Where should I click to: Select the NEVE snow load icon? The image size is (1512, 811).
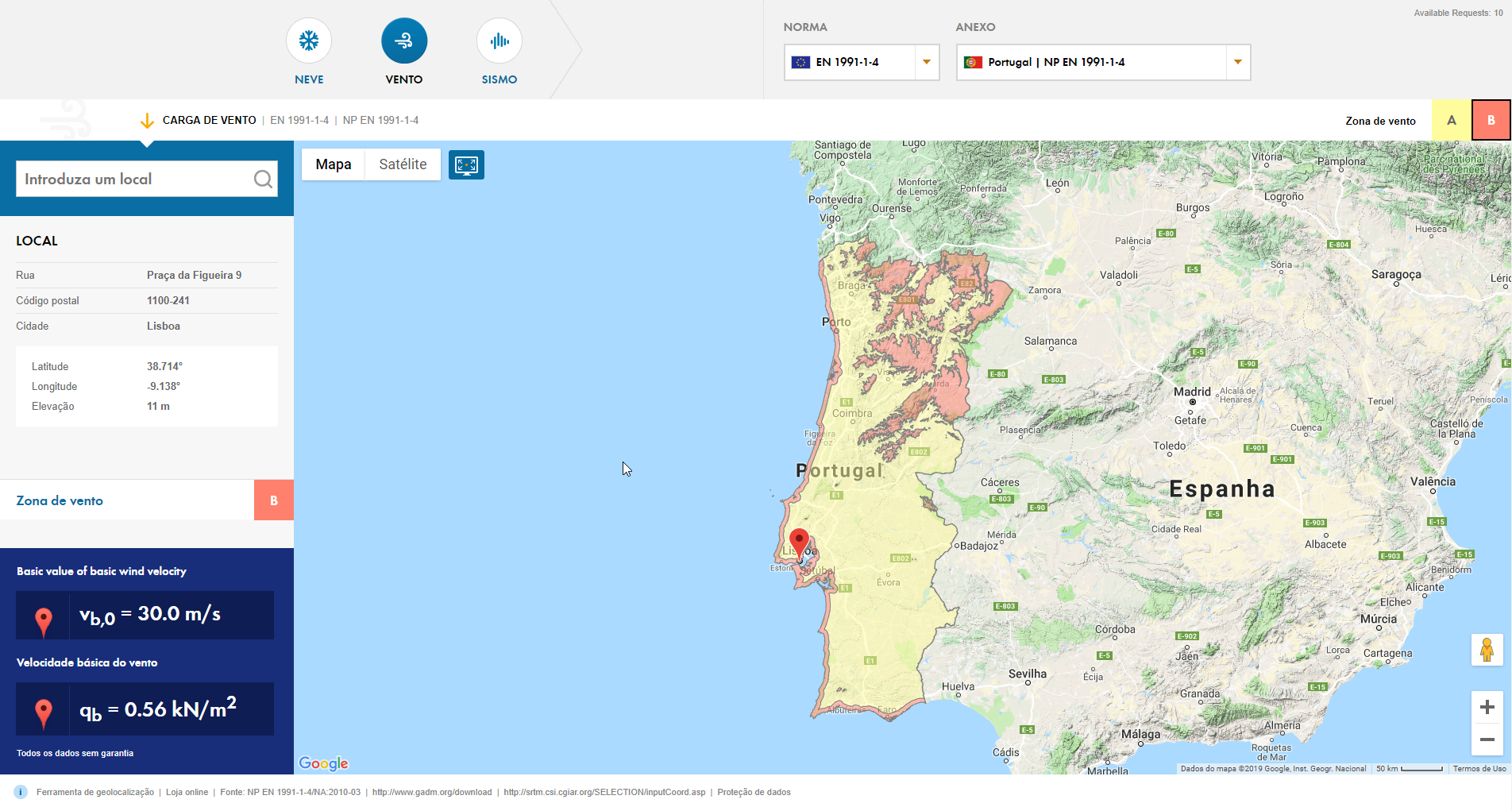pyautogui.click(x=309, y=41)
